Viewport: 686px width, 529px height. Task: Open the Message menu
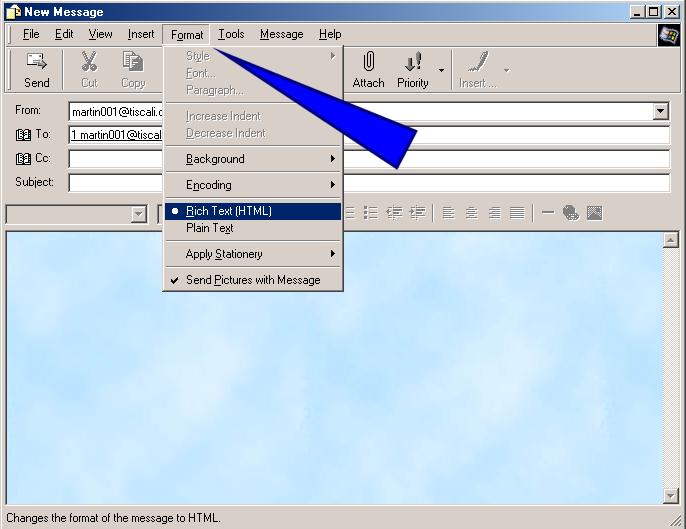(x=281, y=34)
